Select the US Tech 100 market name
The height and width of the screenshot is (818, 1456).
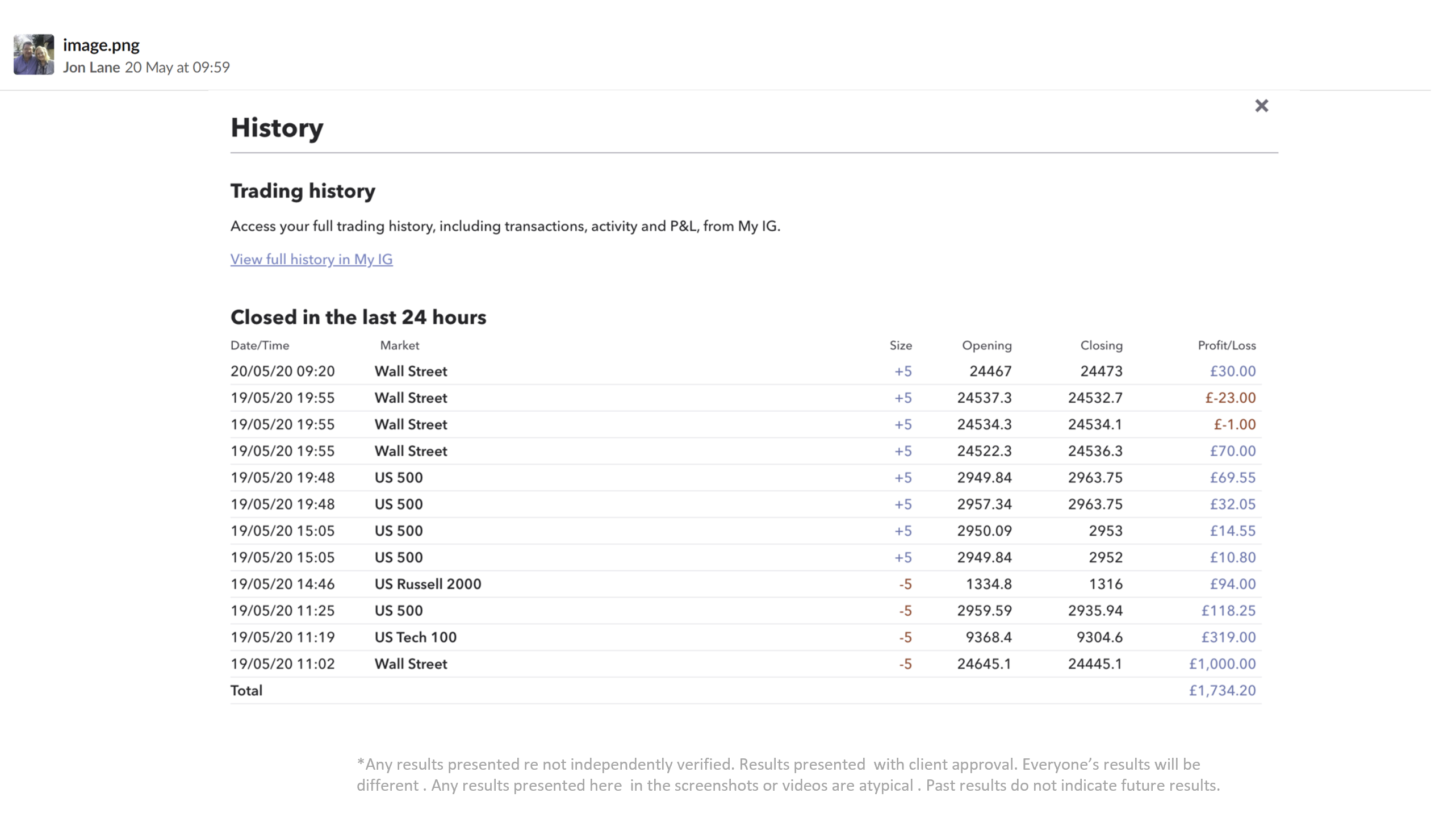pos(415,637)
